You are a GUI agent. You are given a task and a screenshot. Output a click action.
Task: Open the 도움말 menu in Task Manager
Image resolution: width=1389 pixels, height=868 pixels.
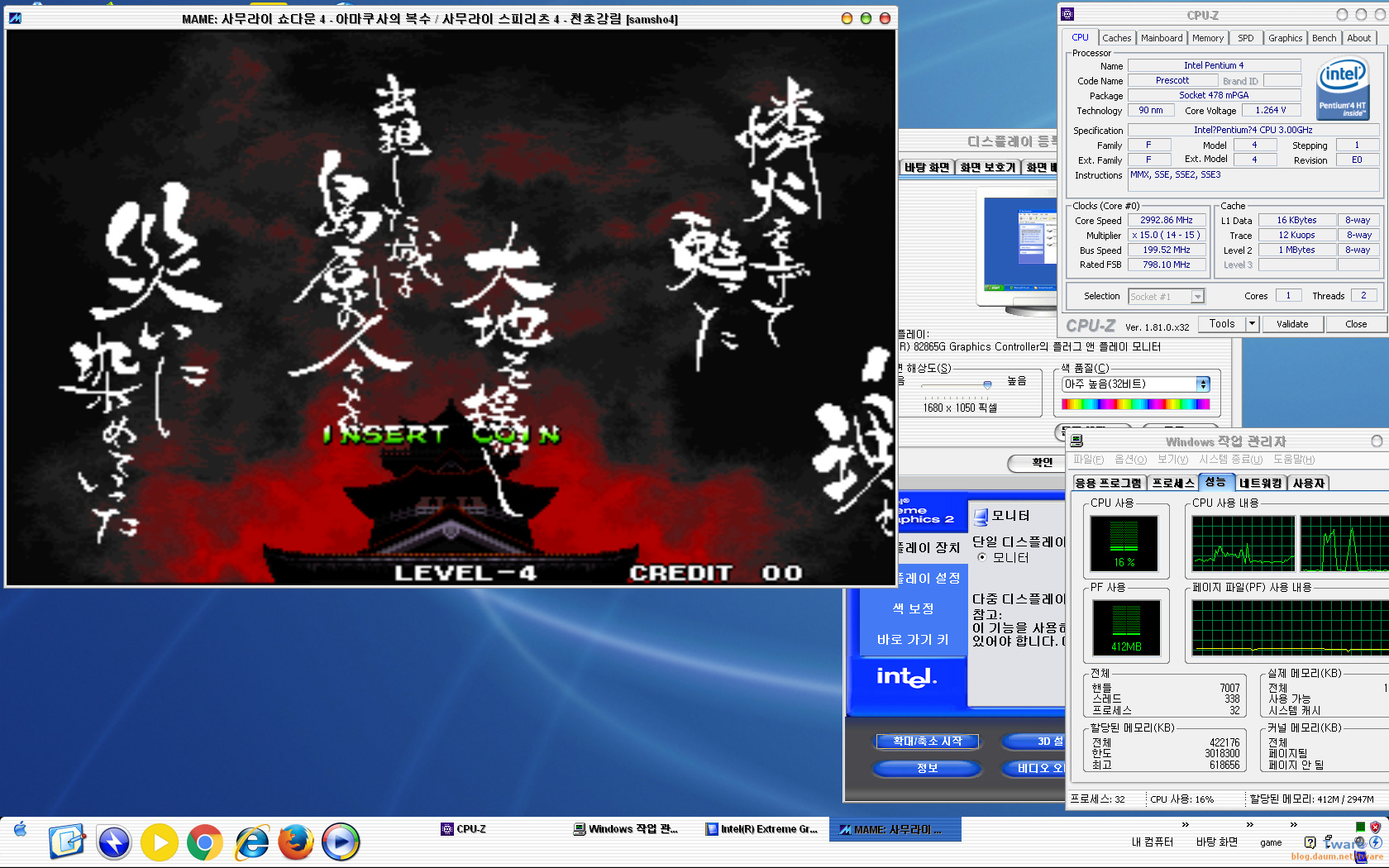(x=1293, y=460)
